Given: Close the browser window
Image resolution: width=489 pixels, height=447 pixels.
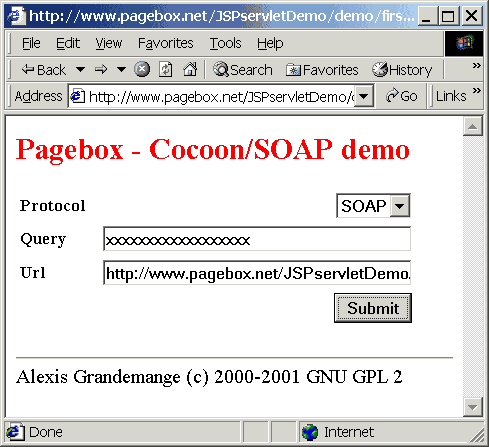Looking at the screenshot, I should coord(472,16).
